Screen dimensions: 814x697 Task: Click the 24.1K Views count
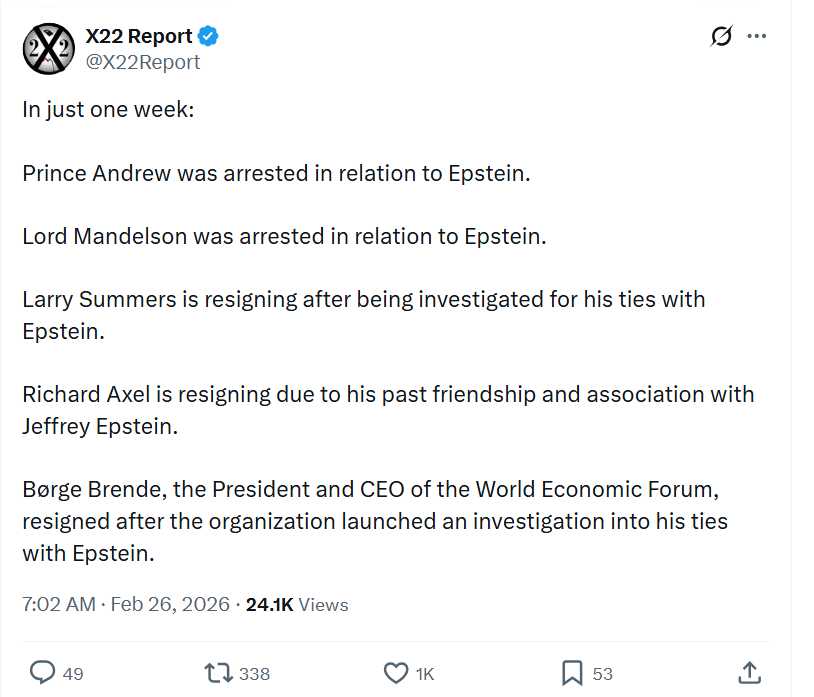tap(296, 604)
